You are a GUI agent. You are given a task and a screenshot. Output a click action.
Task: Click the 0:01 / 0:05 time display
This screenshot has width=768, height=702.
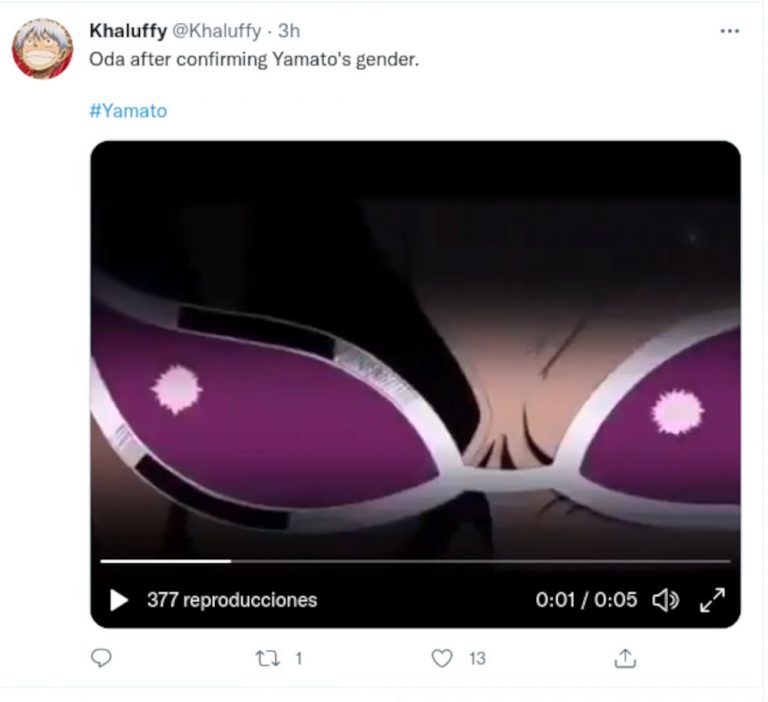[x=586, y=600]
